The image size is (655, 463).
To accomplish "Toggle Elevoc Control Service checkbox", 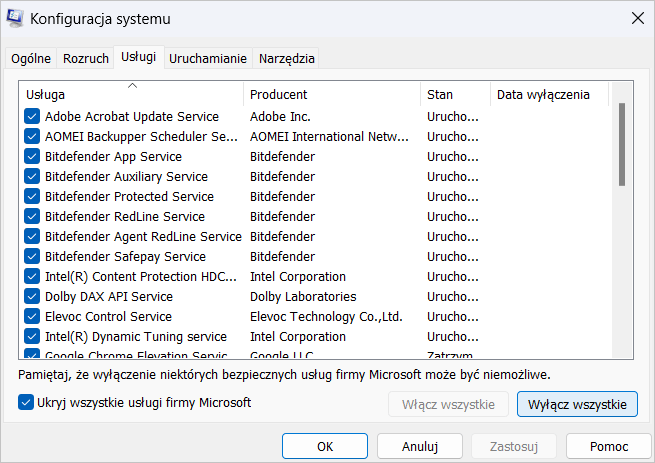I will 32,317.
